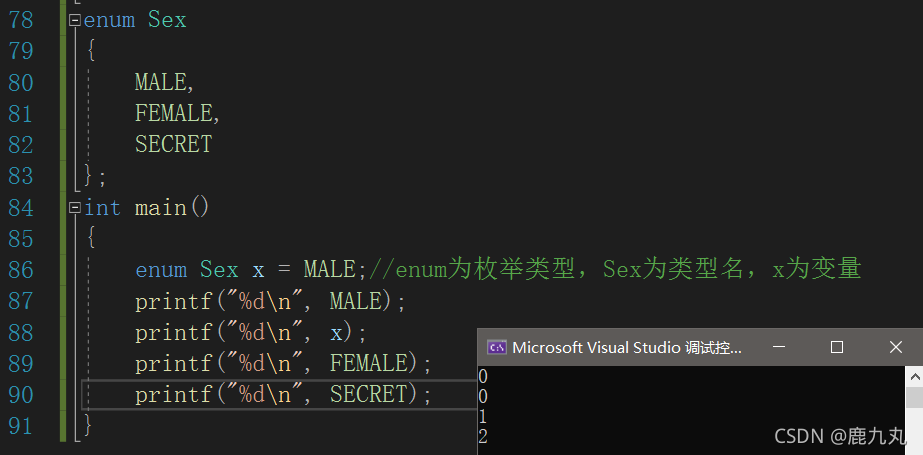
Task: Click line number 84
Action: coord(21,208)
